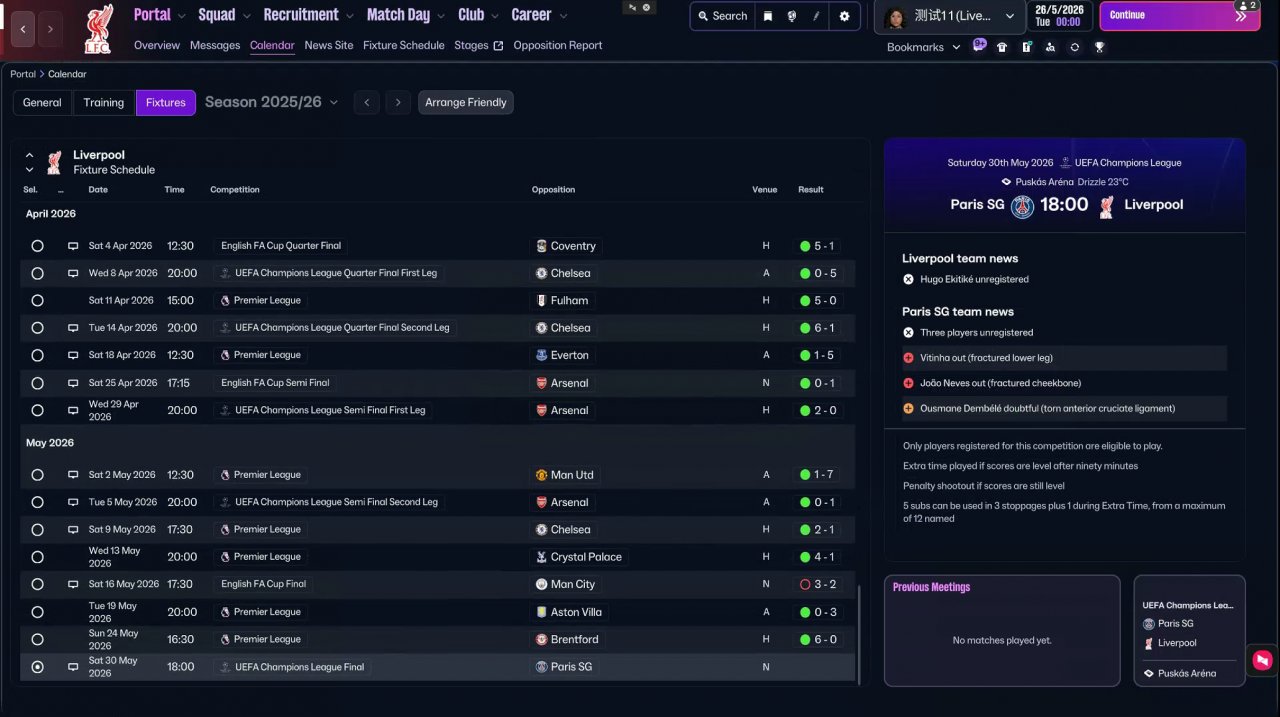Type in the Search field
This screenshot has width=1280, height=717.
click(x=722, y=16)
